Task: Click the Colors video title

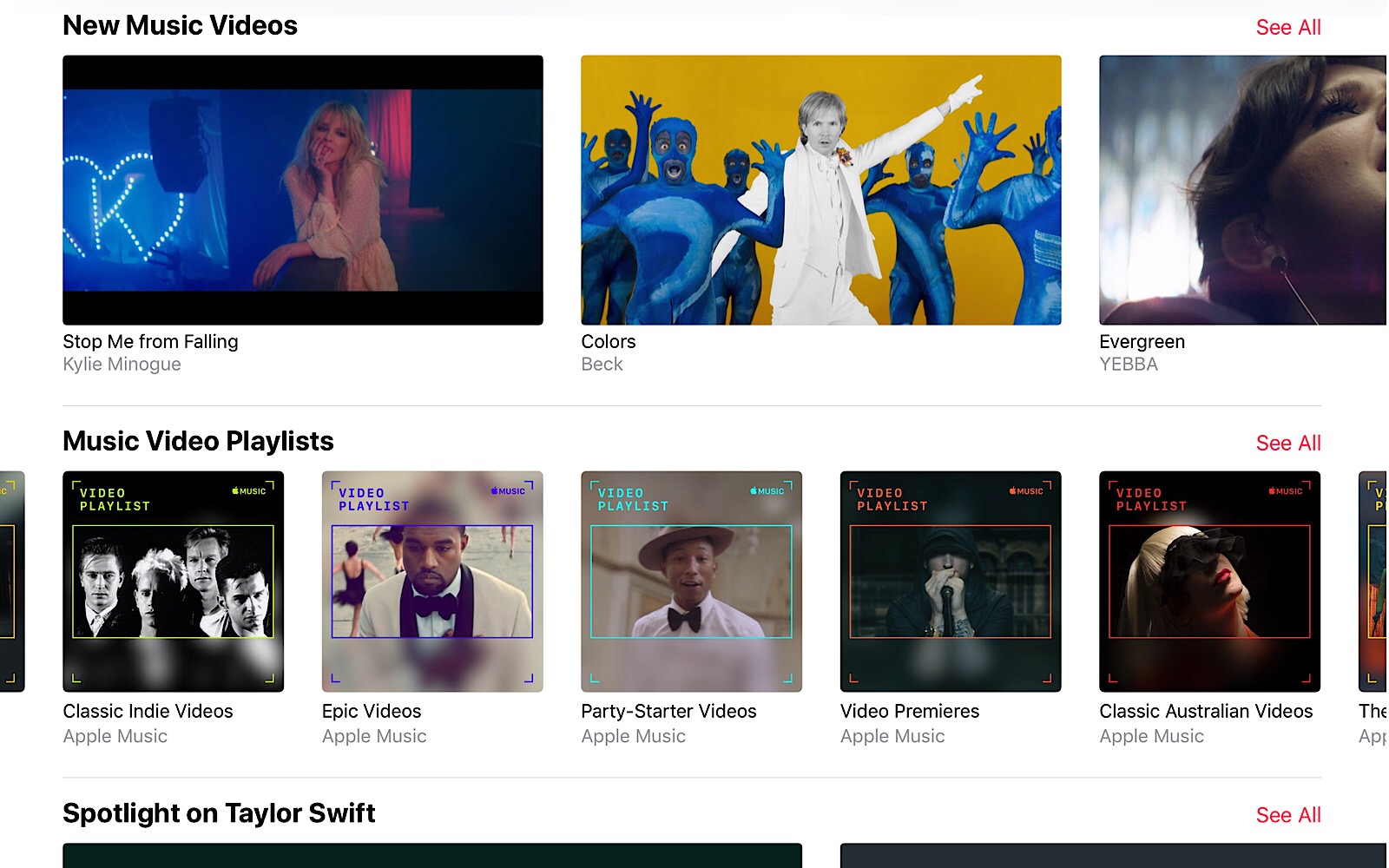Action: 609,342
